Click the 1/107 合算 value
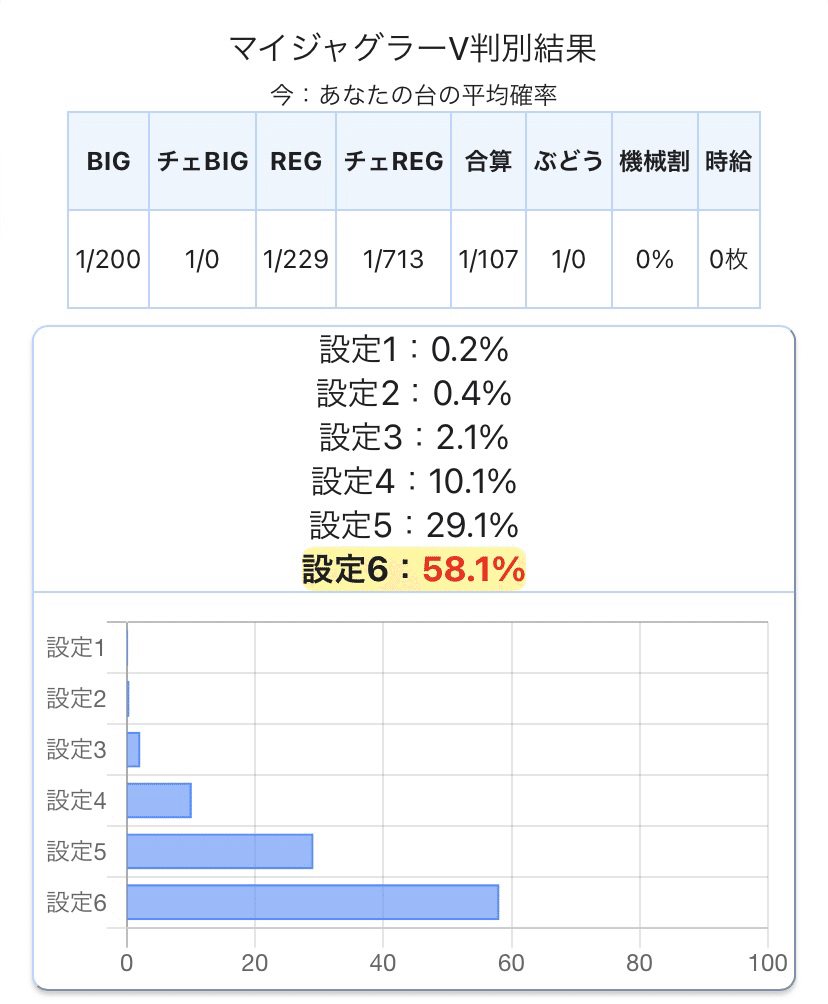The width and height of the screenshot is (828, 1004). 488,259
